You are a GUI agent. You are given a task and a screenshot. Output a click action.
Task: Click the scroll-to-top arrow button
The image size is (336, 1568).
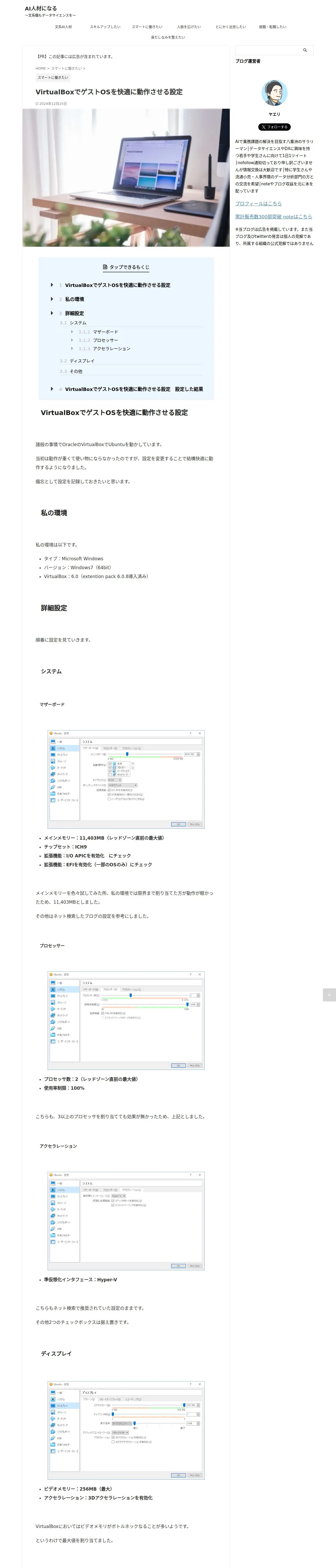point(329,995)
